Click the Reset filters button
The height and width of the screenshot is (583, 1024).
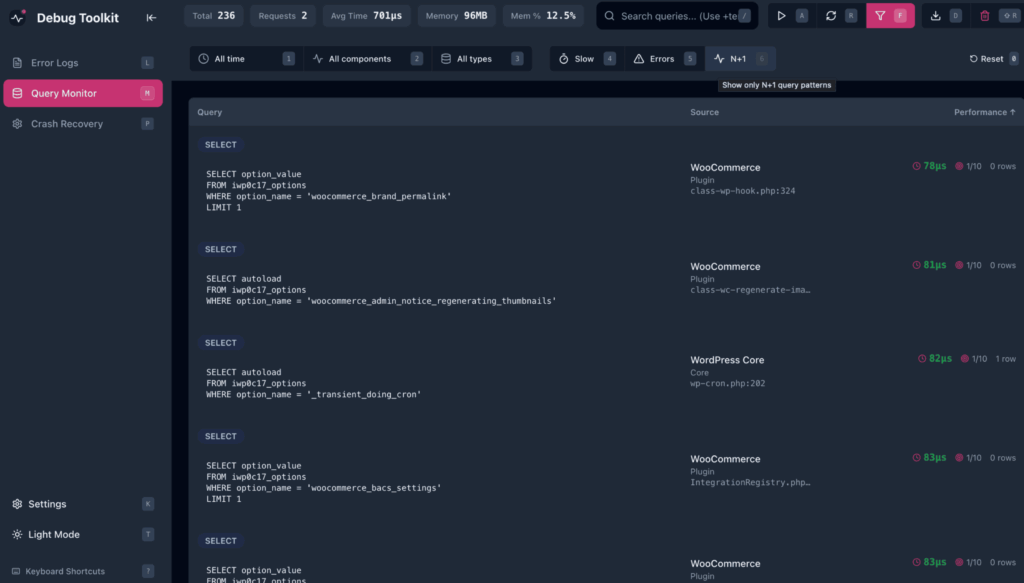(x=986, y=58)
